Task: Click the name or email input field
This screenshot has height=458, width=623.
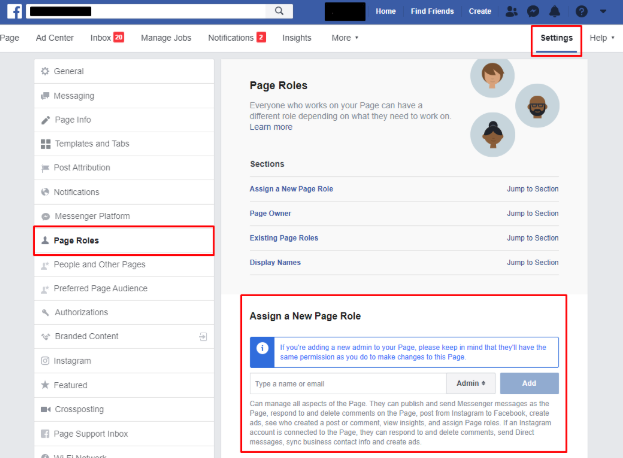Action: (x=348, y=383)
